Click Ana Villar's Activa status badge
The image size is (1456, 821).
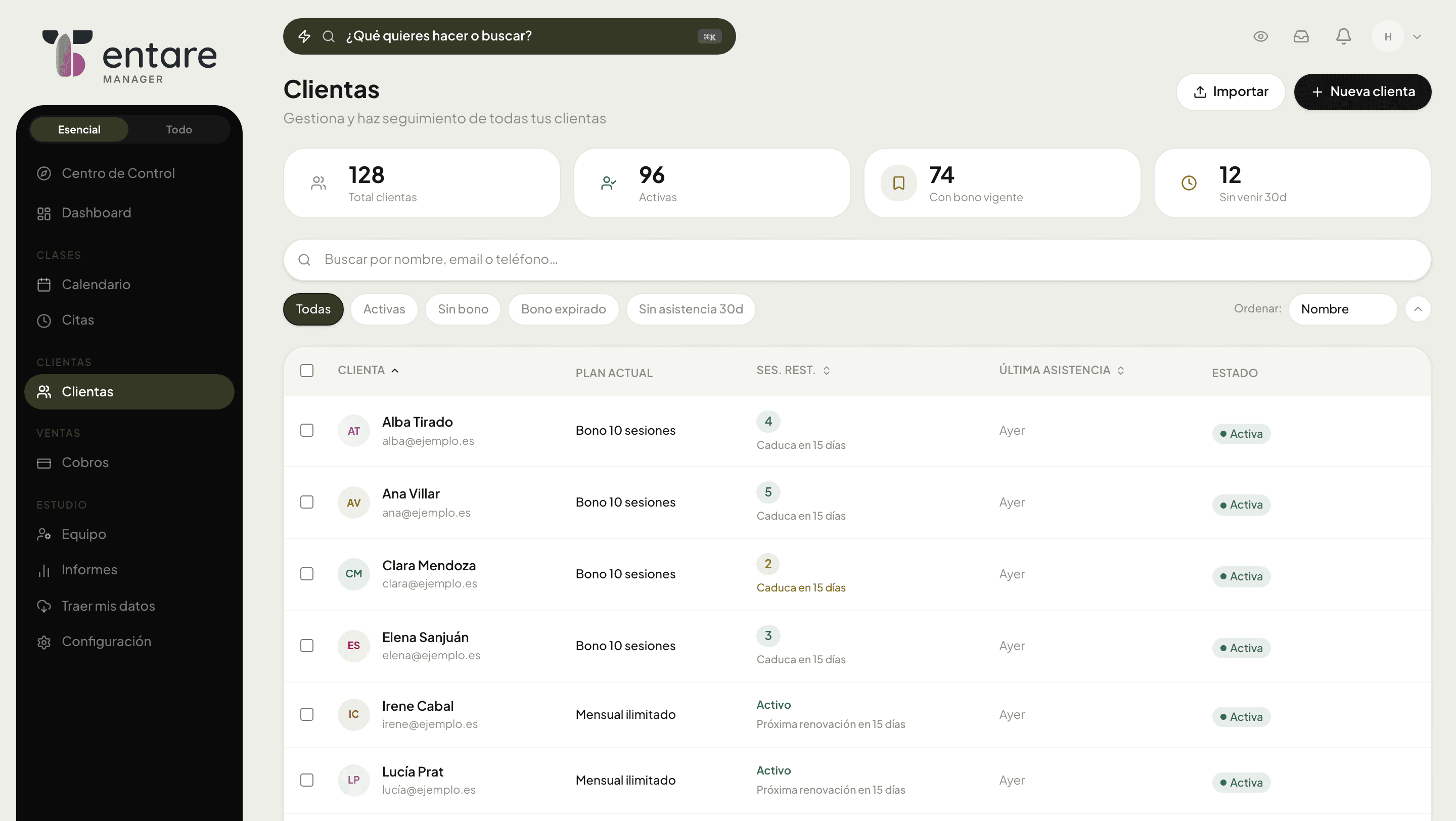tap(1241, 505)
